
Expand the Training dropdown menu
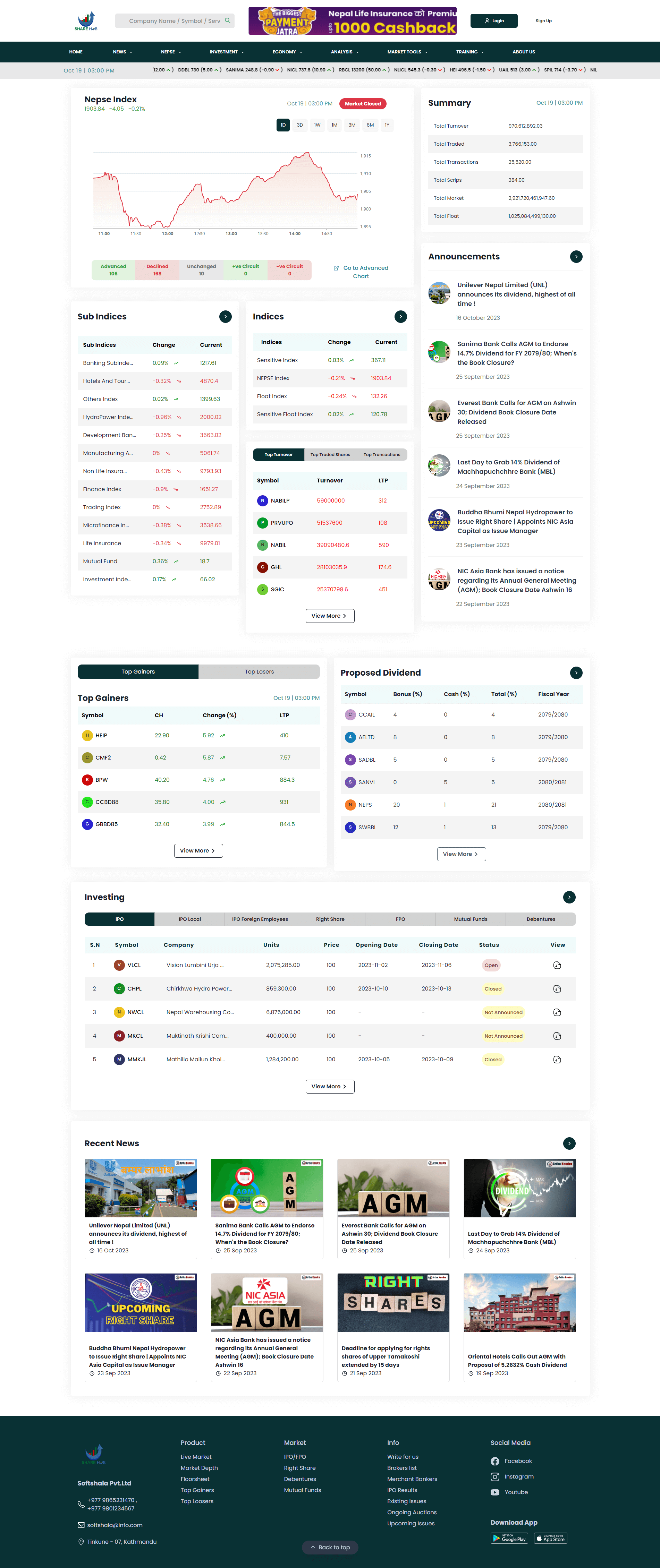point(470,52)
